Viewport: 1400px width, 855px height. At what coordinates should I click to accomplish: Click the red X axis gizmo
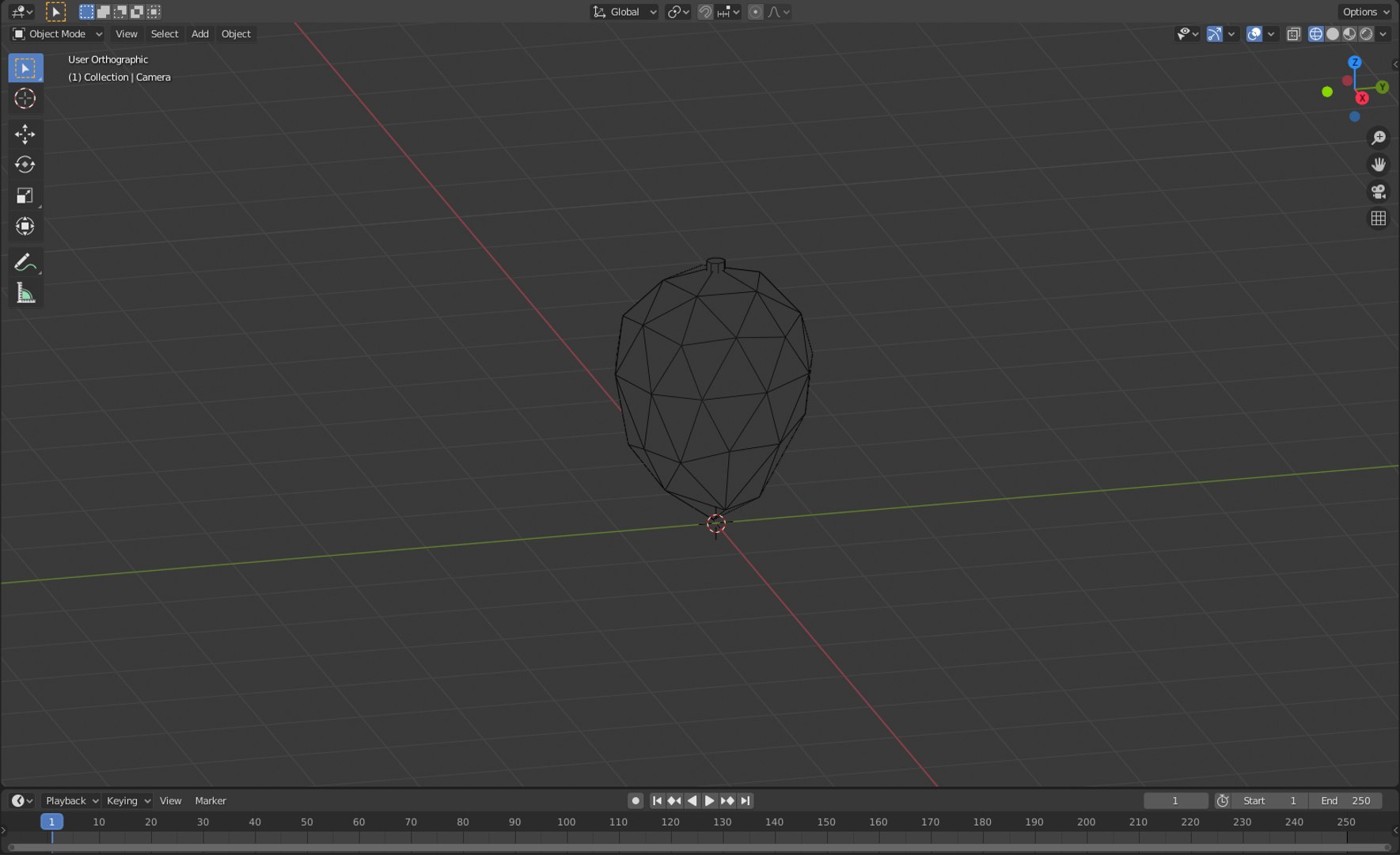[1362, 98]
